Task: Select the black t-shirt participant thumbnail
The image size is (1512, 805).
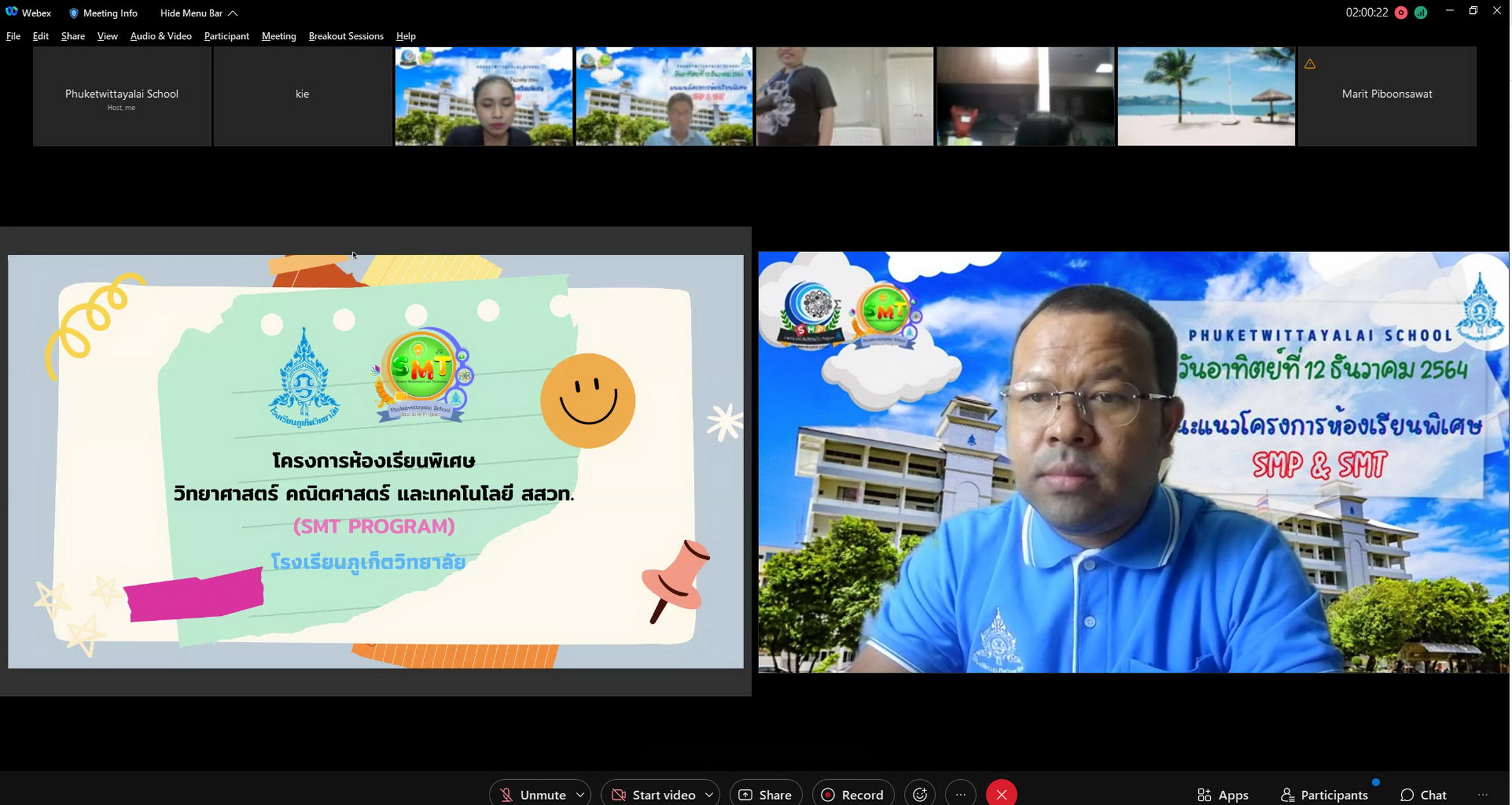Action: 845,96
